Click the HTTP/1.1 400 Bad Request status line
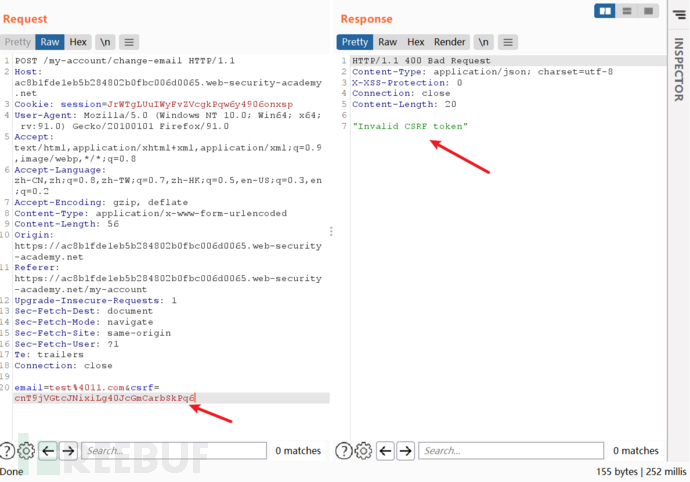Screen dimensions: 690x482 click(421, 61)
